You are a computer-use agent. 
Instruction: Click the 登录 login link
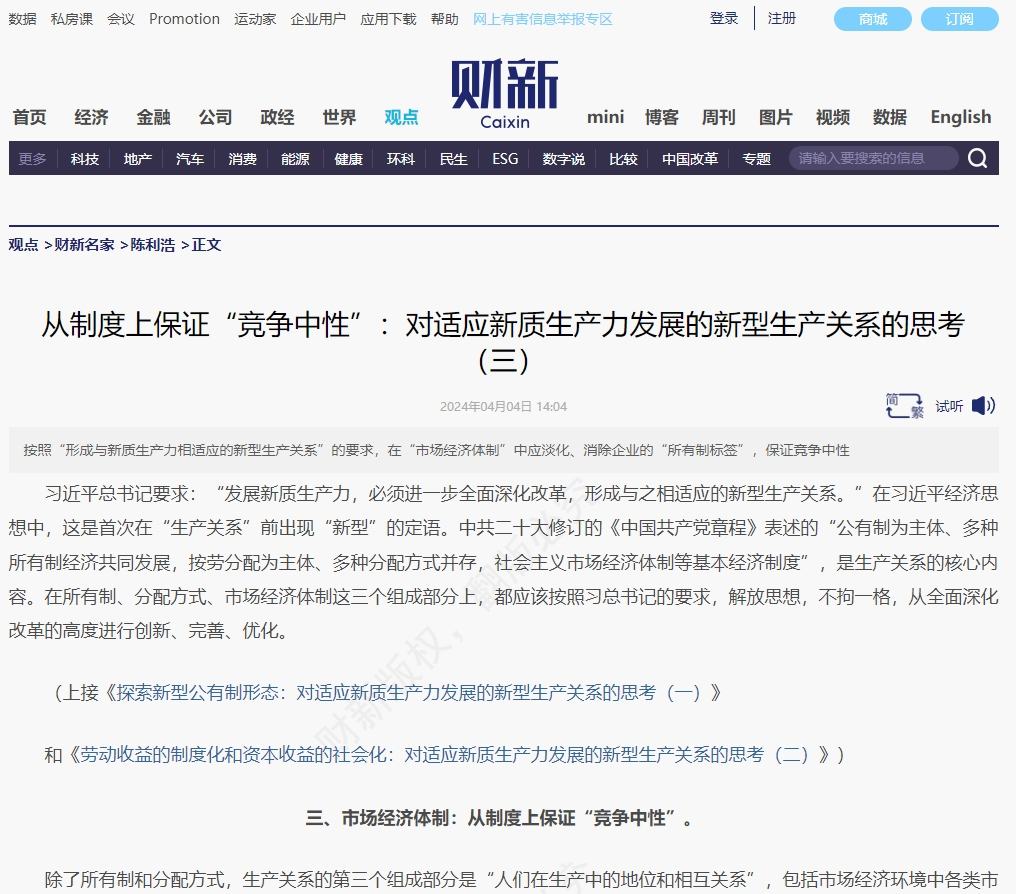pos(723,17)
